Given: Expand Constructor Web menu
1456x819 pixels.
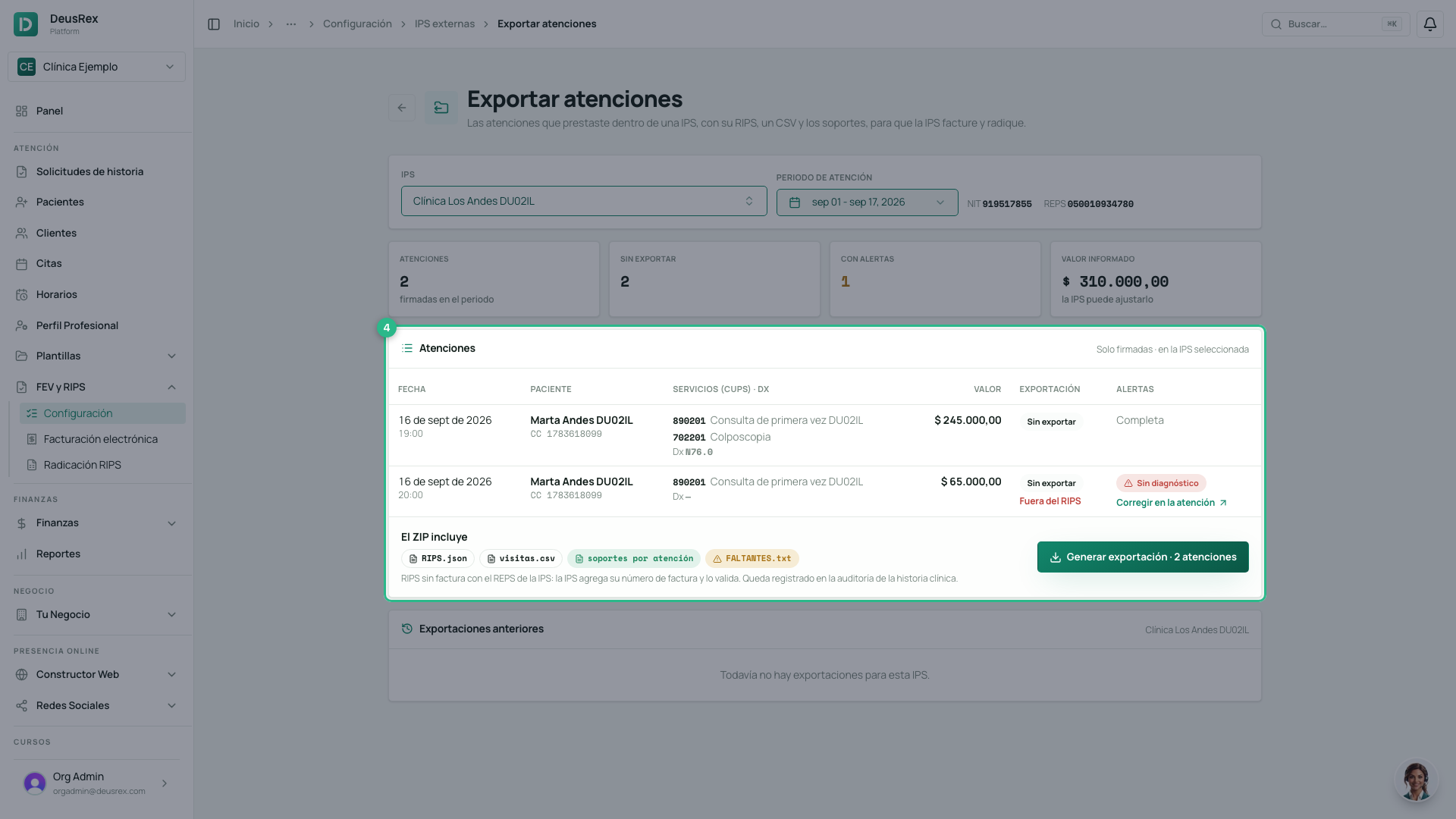Looking at the screenshot, I should (96, 674).
